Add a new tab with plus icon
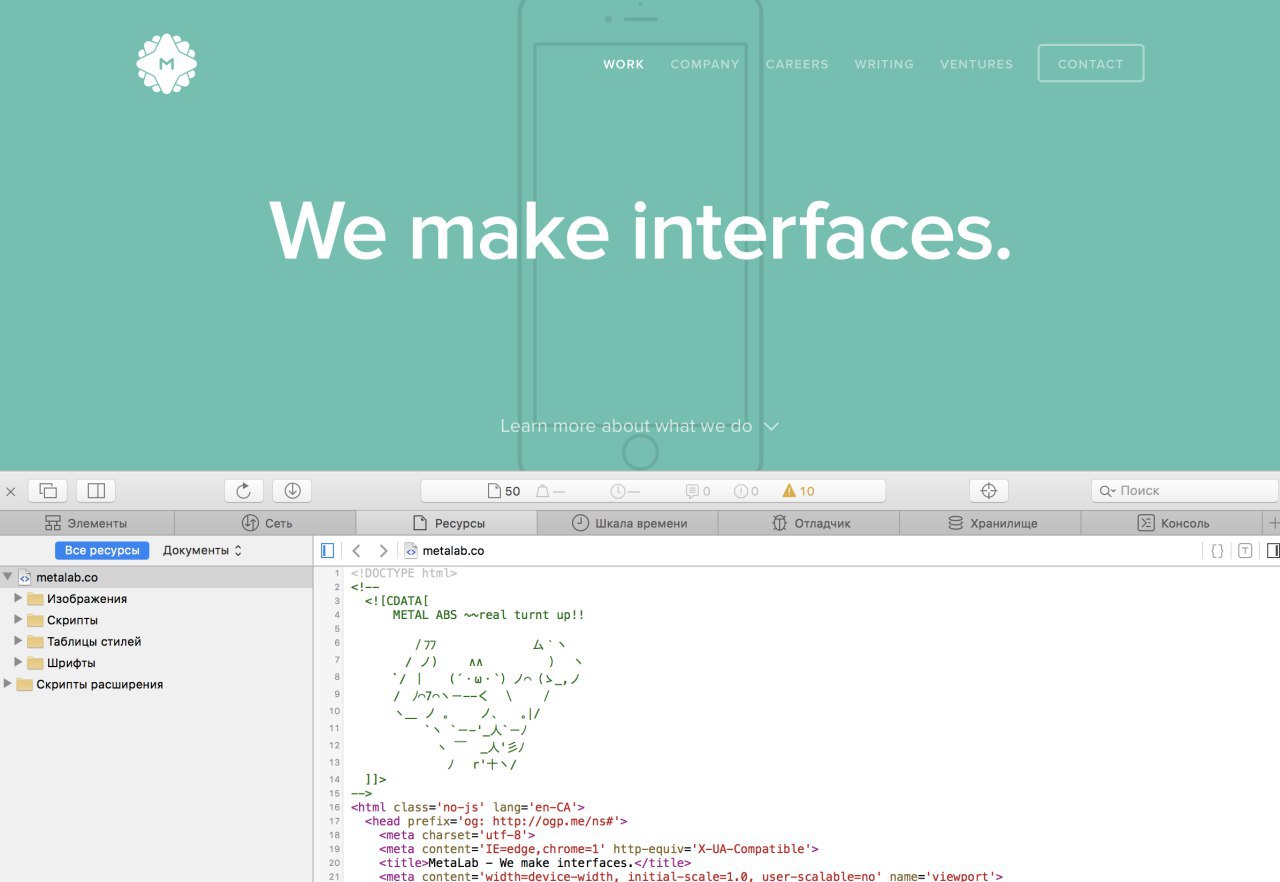This screenshot has width=1280, height=882. 1273,523
